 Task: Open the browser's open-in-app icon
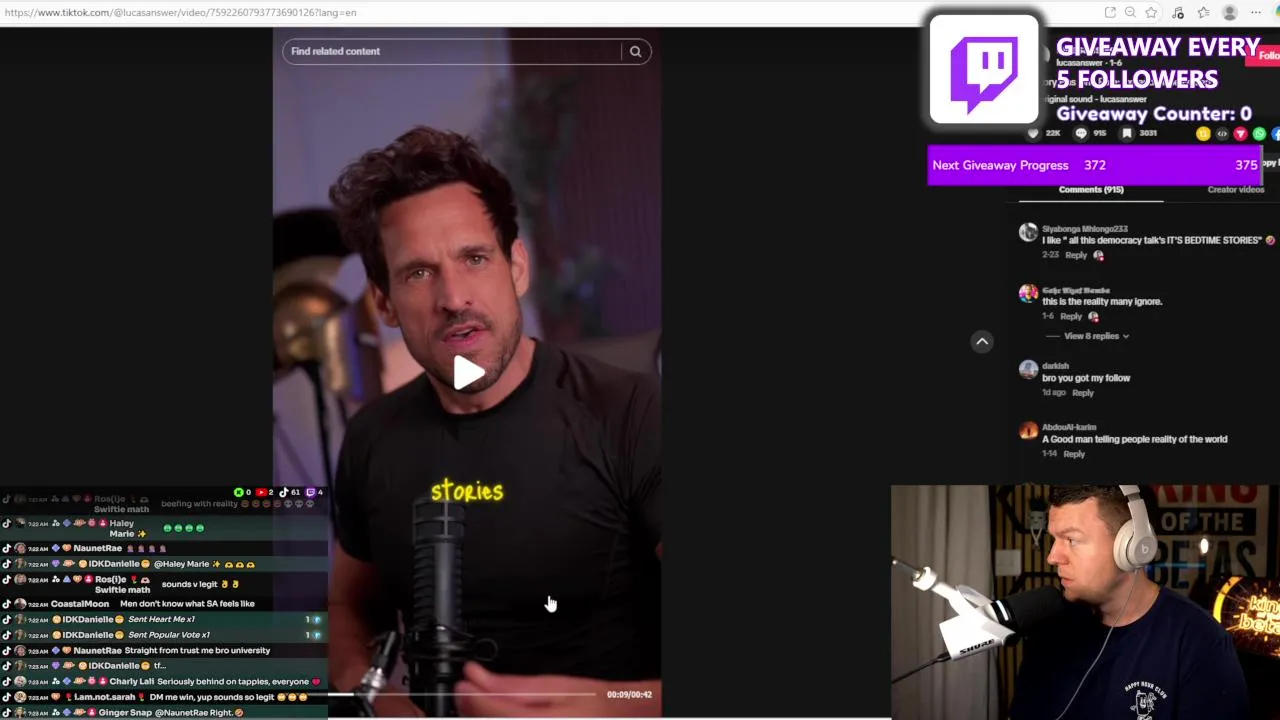point(1110,12)
